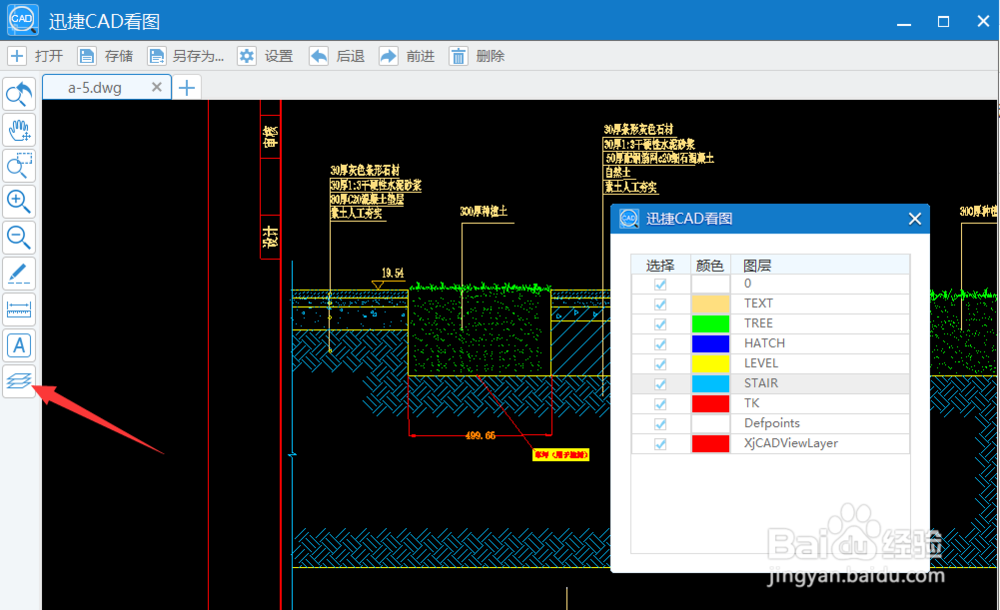Image resolution: width=1000 pixels, height=610 pixels.
Task: Uncheck the TK layer checkbox
Action: click(660, 404)
